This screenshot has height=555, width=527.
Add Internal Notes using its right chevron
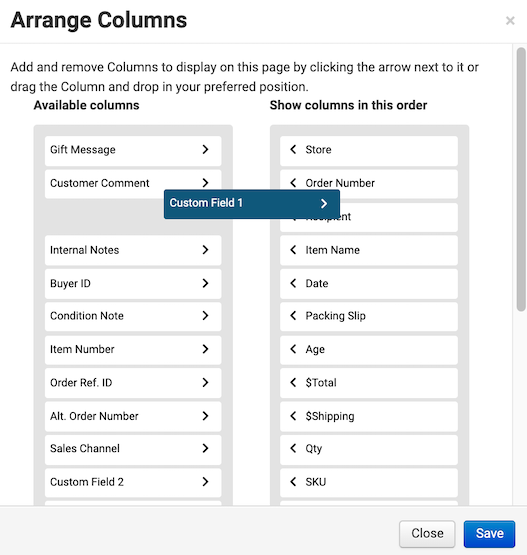[x=205, y=250]
